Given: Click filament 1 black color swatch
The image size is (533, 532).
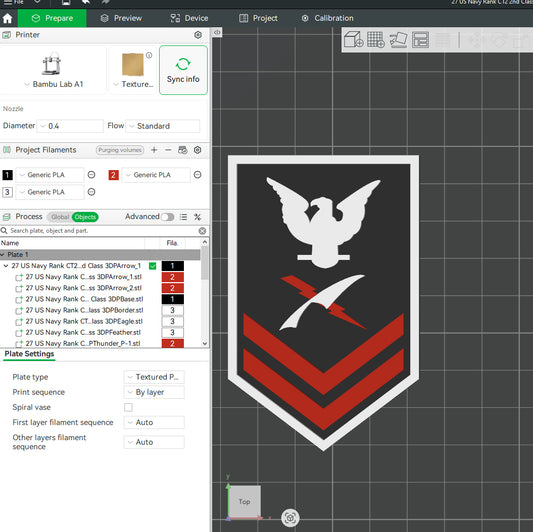Looking at the screenshot, I should point(7,175).
